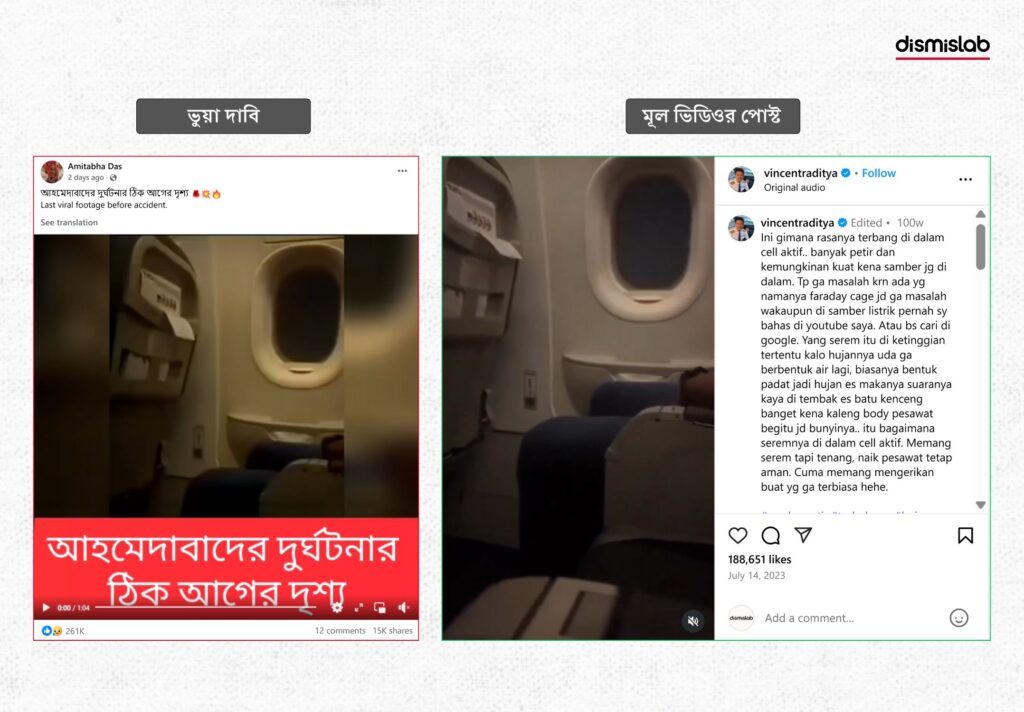Open three-dot menu on Instagram post
The image size is (1024, 712).
(x=965, y=179)
